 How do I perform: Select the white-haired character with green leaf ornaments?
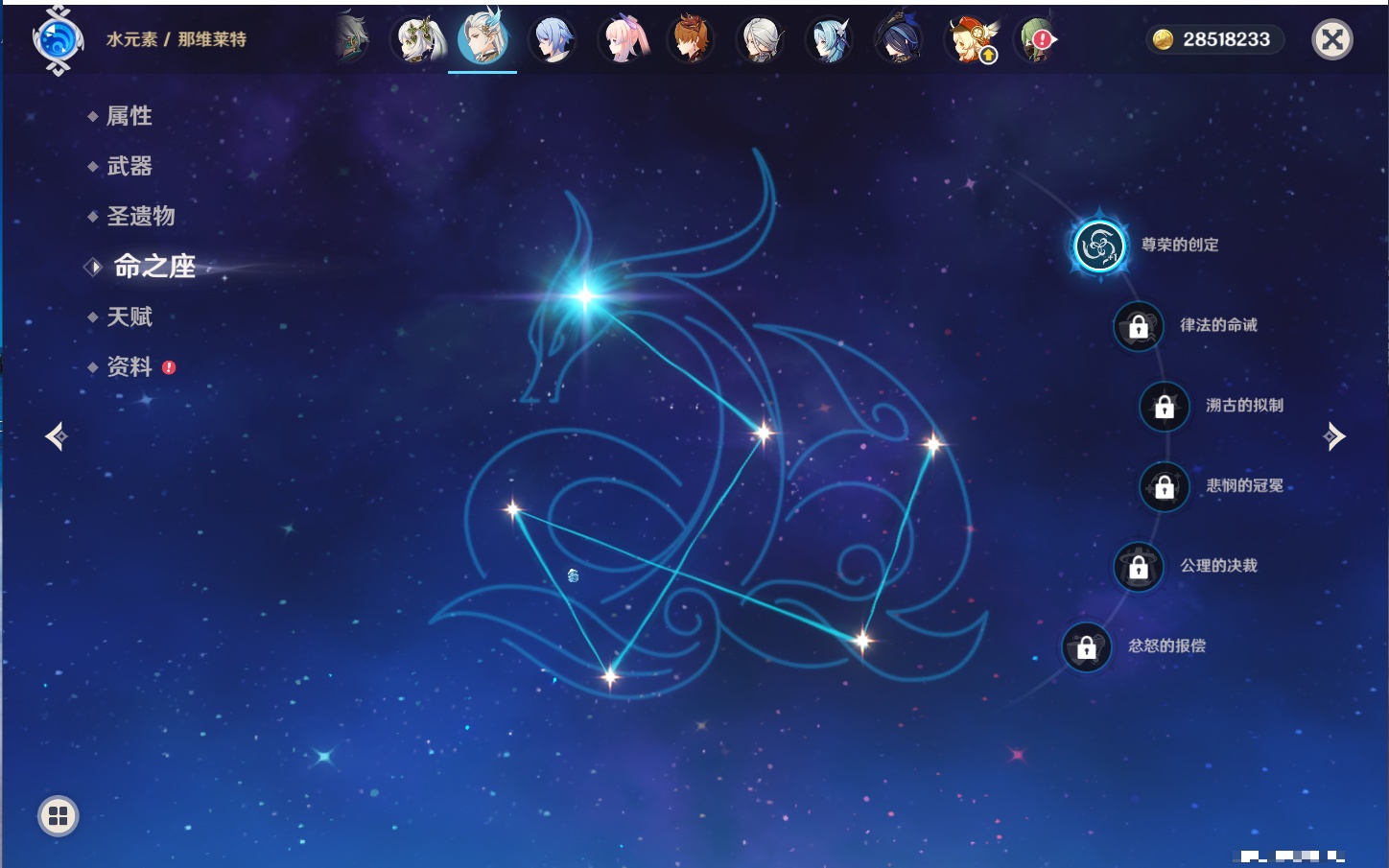pos(419,39)
